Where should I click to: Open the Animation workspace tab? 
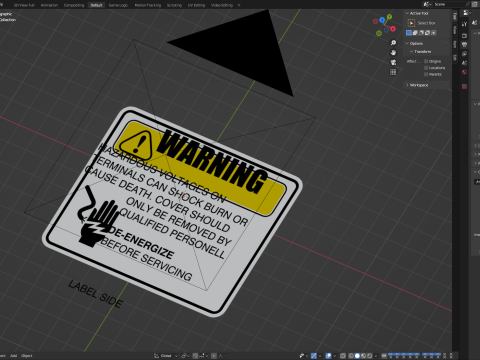click(x=49, y=5)
